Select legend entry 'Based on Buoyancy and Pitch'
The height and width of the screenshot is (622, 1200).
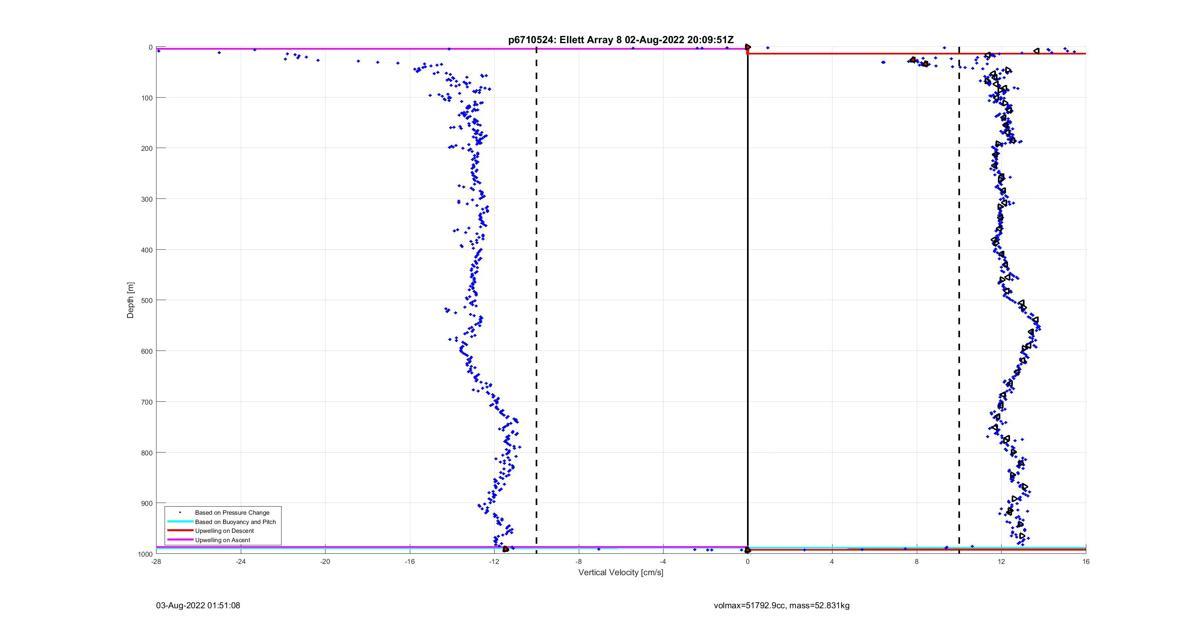pyautogui.click(x=236, y=522)
